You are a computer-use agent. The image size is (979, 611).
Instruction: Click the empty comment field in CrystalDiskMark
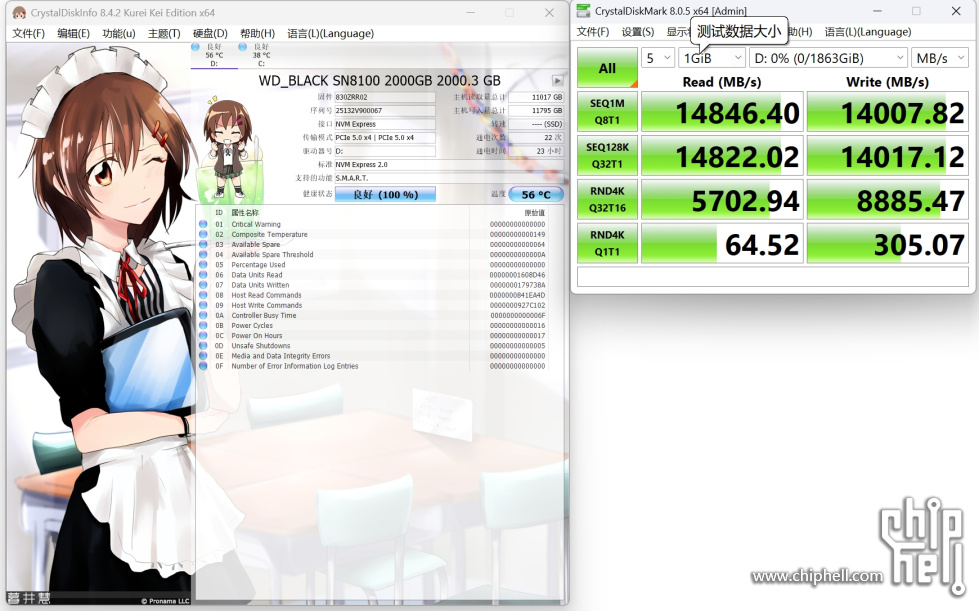(773, 276)
